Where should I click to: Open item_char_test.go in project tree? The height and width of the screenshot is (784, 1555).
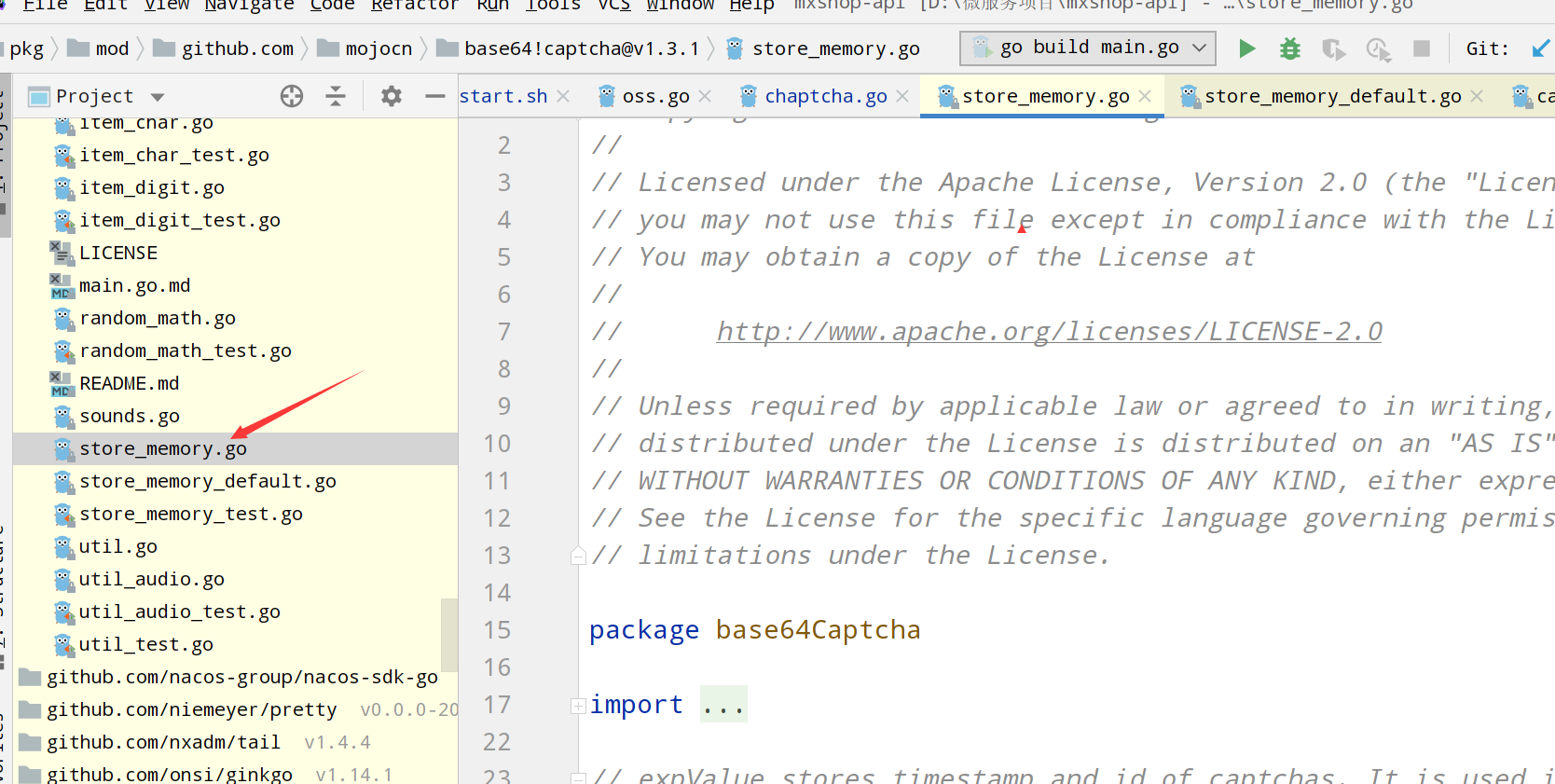pyautogui.click(x=174, y=155)
